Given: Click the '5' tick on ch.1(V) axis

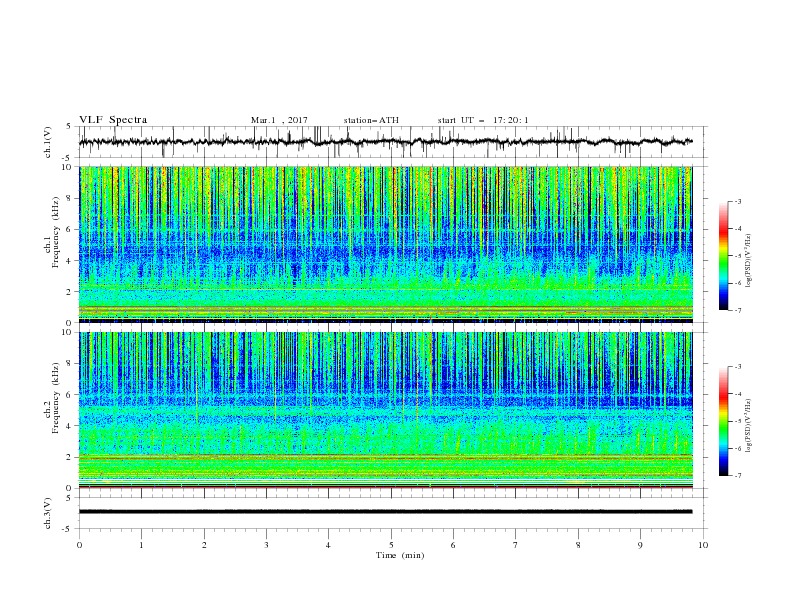Looking at the screenshot, I should click(69, 127).
